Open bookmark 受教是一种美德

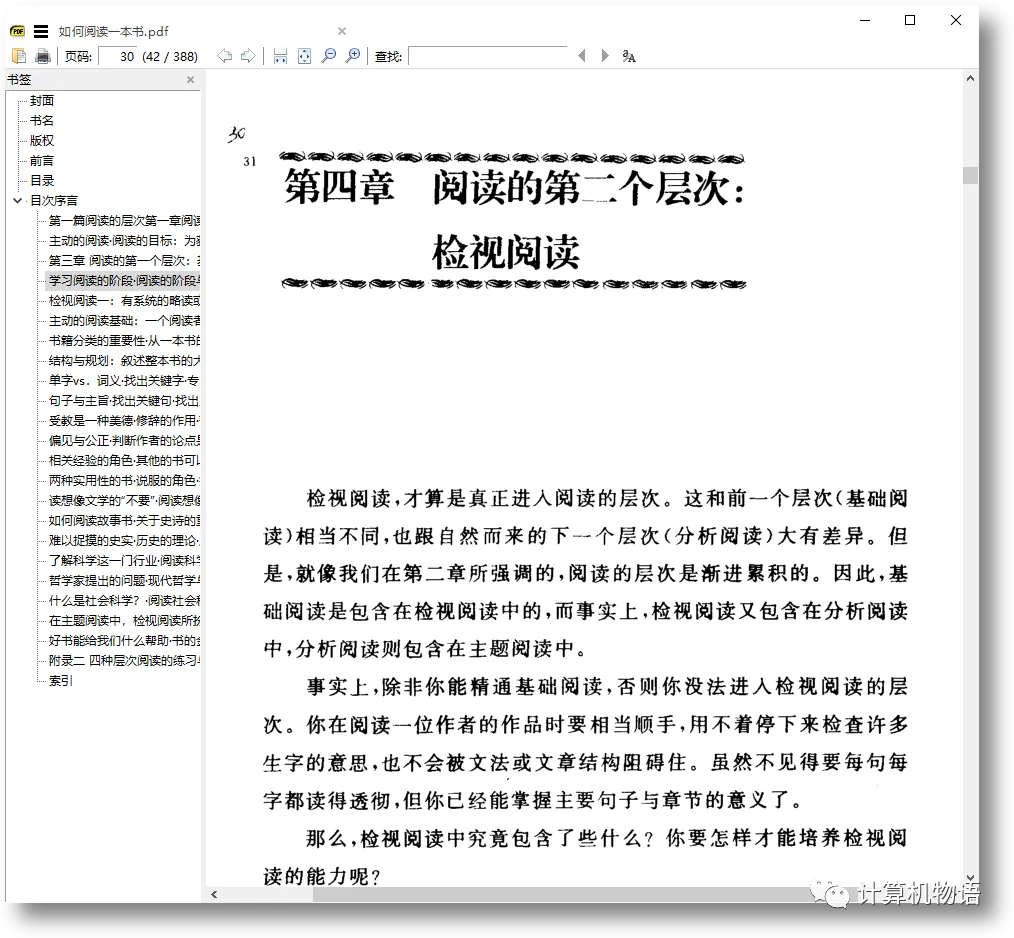point(124,421)
